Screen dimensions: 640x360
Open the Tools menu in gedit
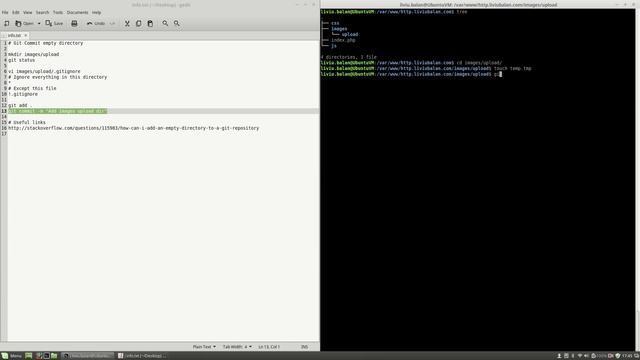coord(58,13)
